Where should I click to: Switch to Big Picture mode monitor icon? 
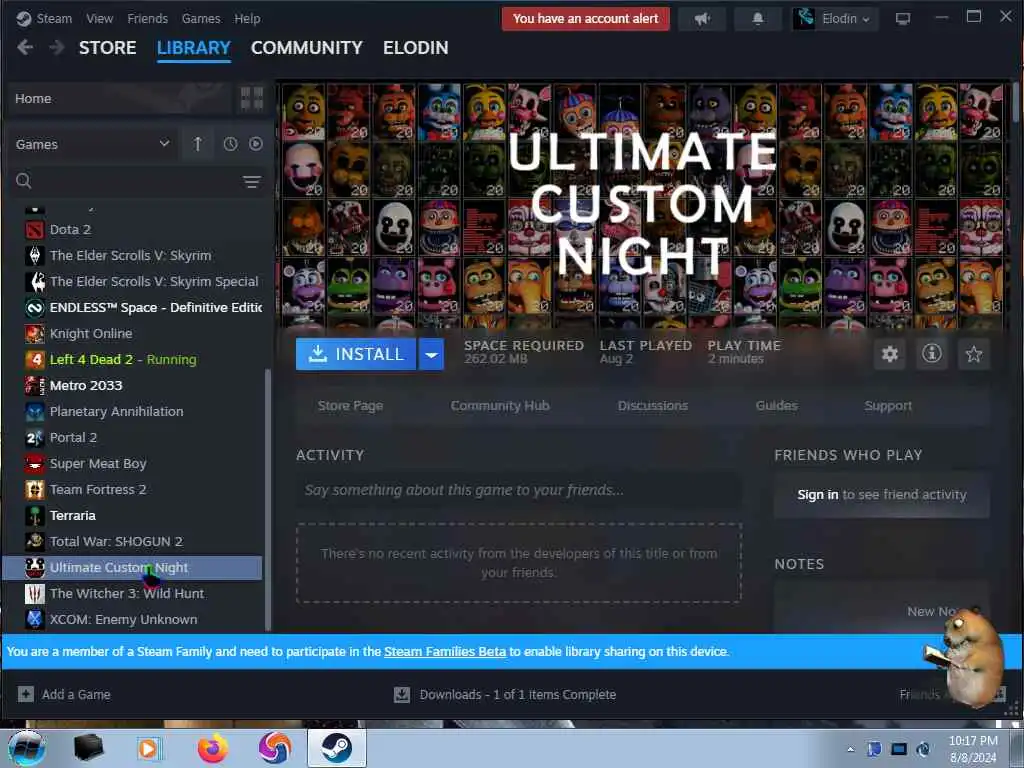point(903,19)
